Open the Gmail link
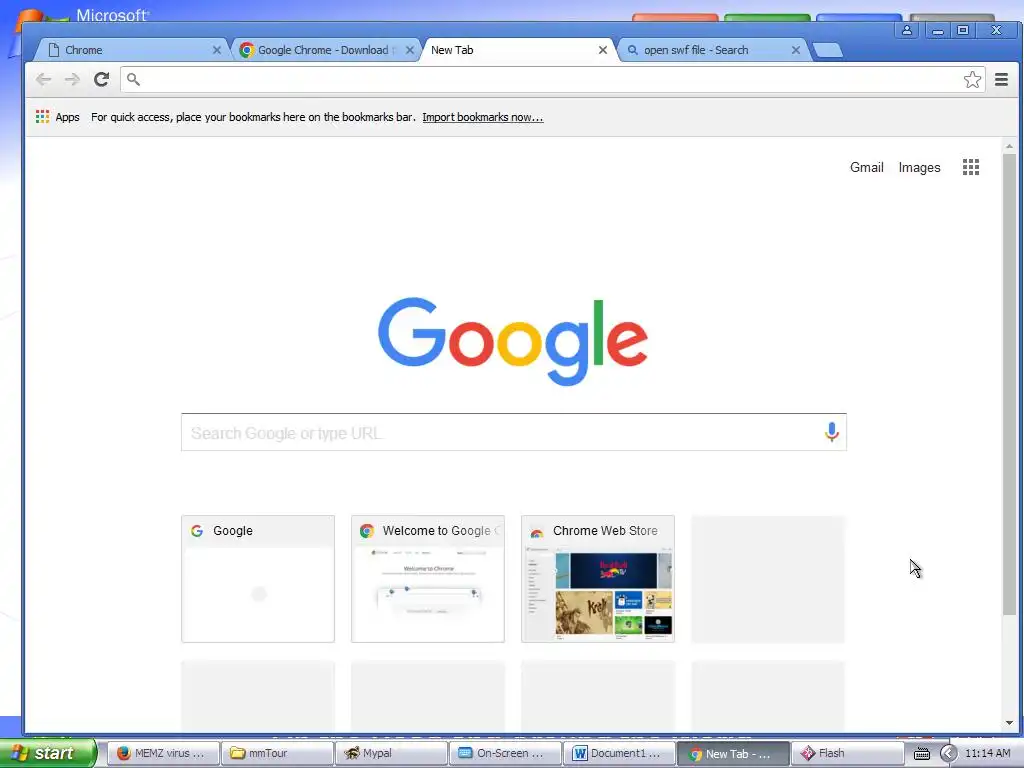Viewport: 1024px width, 768px height. pos(867,167)
